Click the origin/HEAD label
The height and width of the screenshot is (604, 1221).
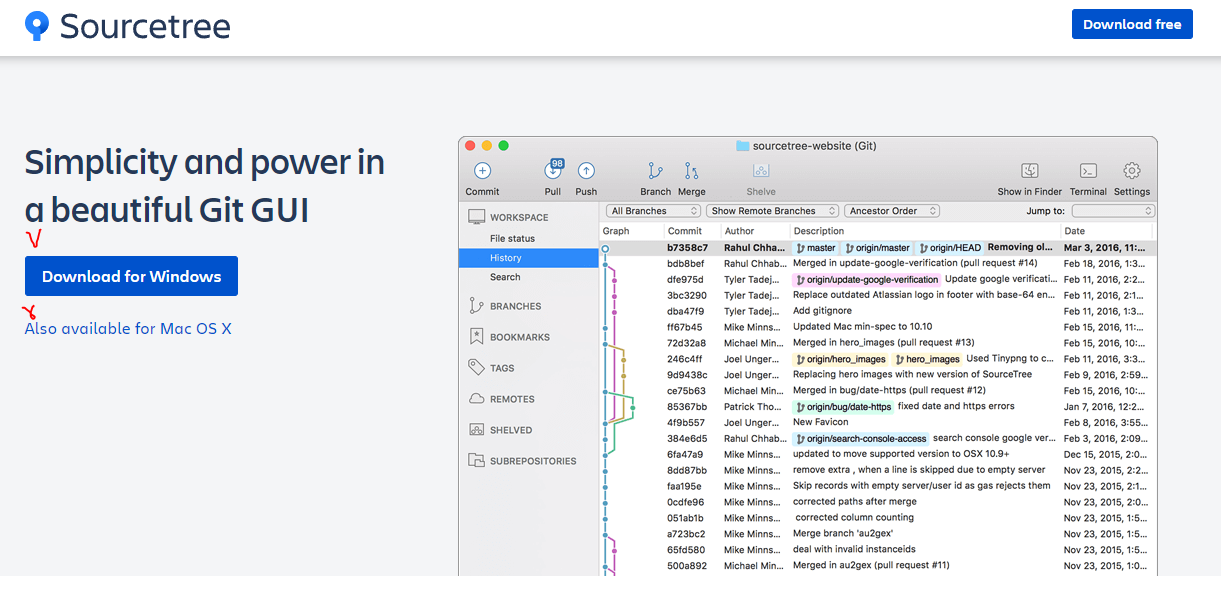(950, 247)
